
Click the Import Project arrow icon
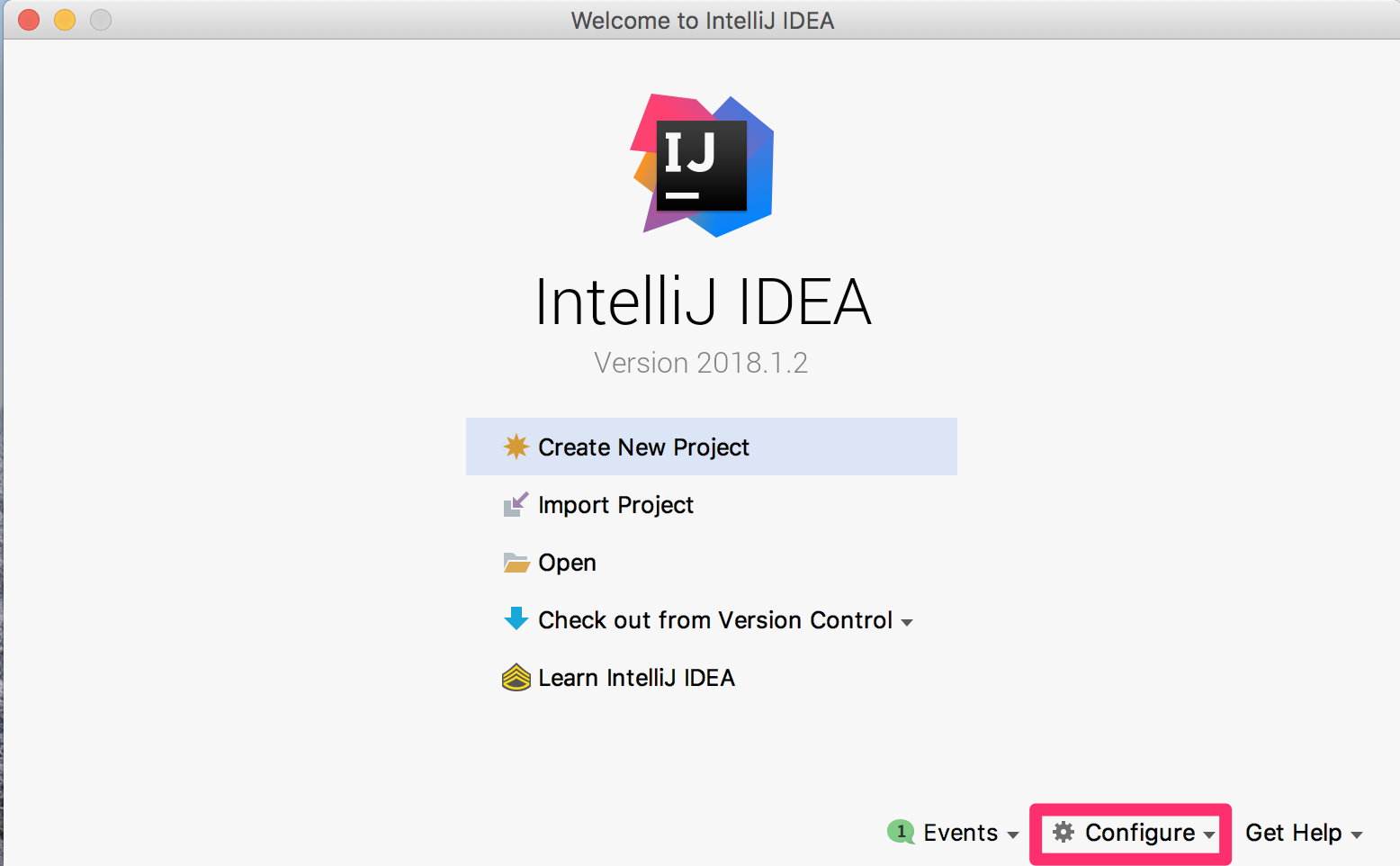(x=516, y=504)
